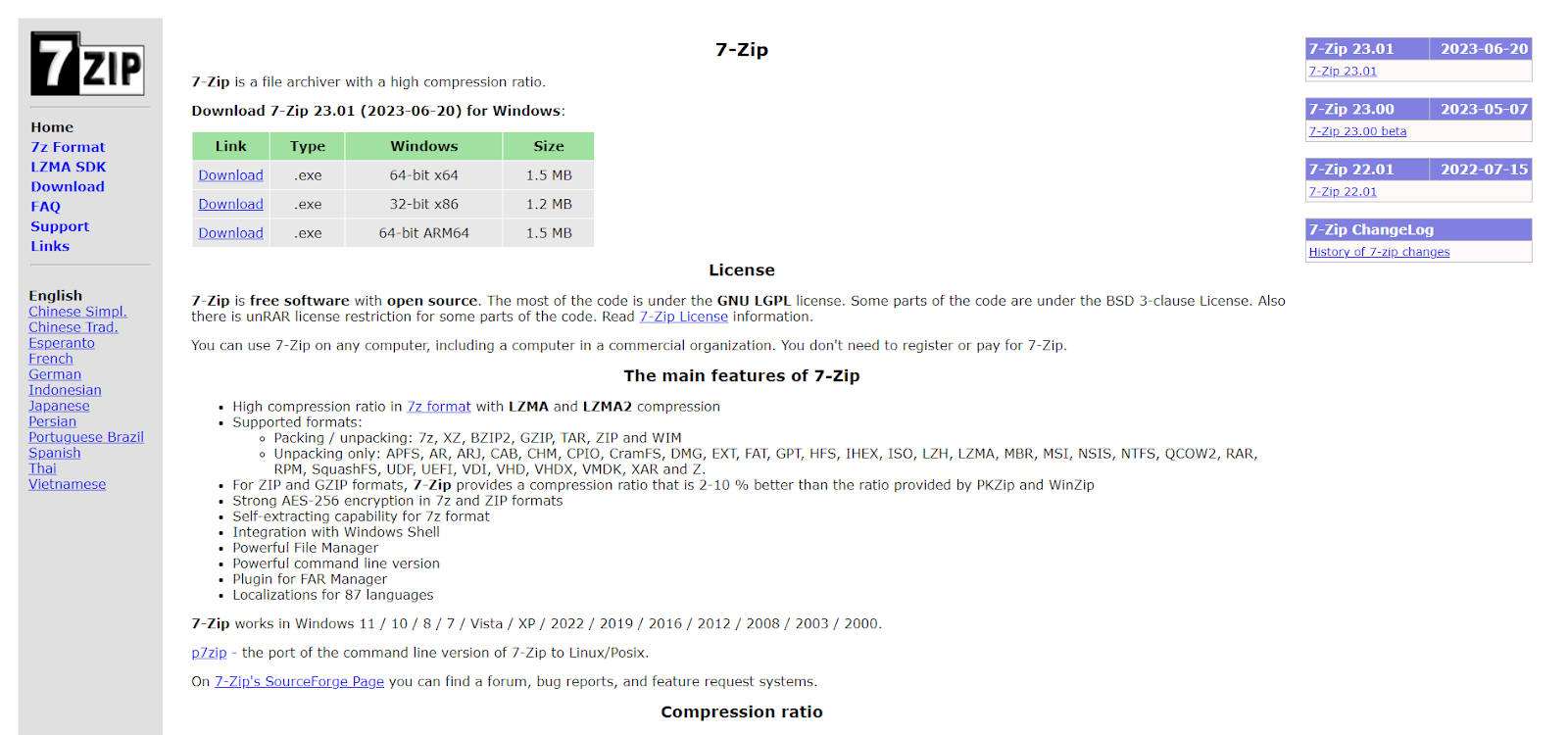Open 7-Zip's SourceForge Page link
Screen dimensions: 1568x735
tap(299, 681)
